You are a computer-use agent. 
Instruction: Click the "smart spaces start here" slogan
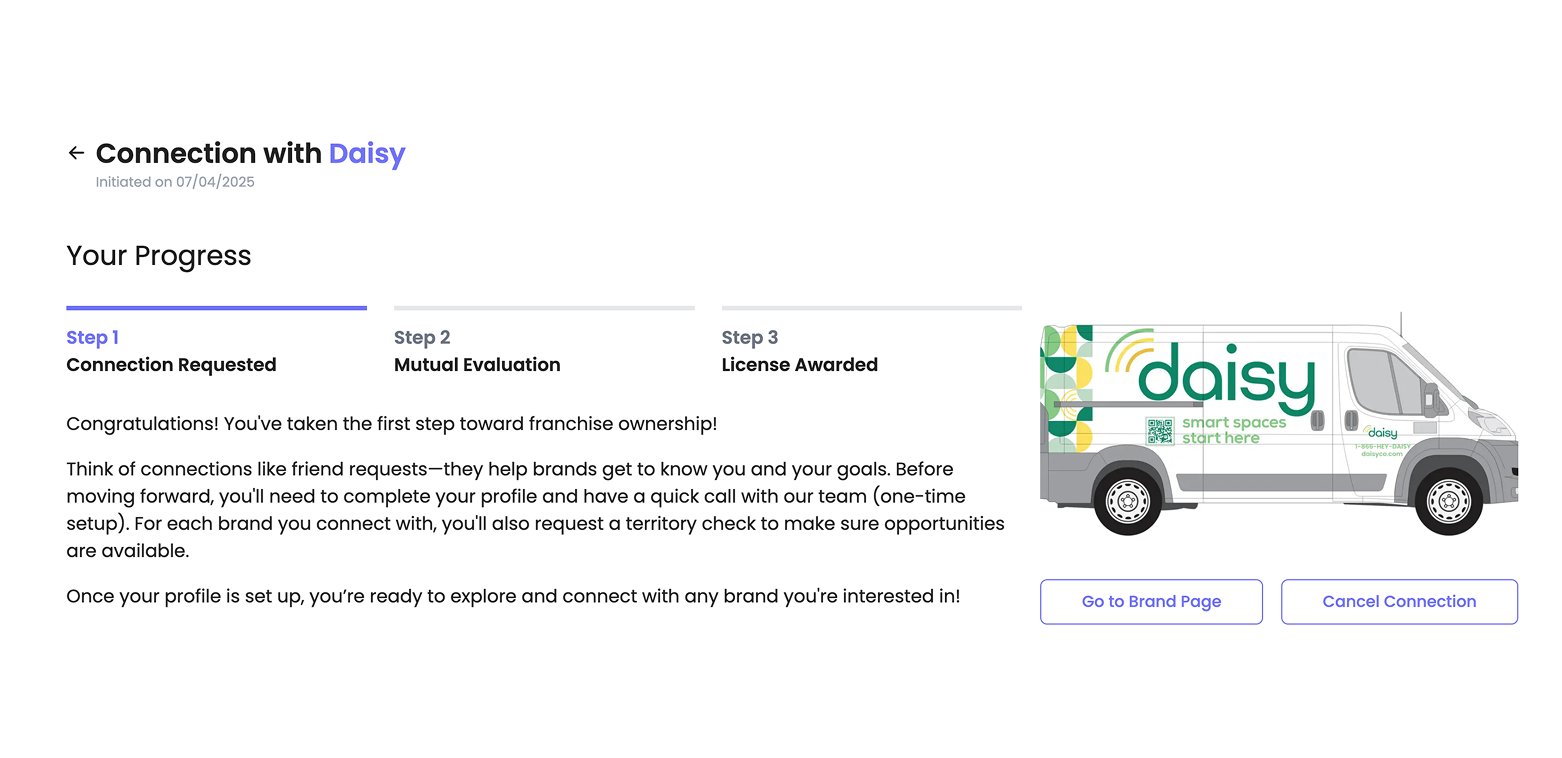click(x=1234, y=431)
